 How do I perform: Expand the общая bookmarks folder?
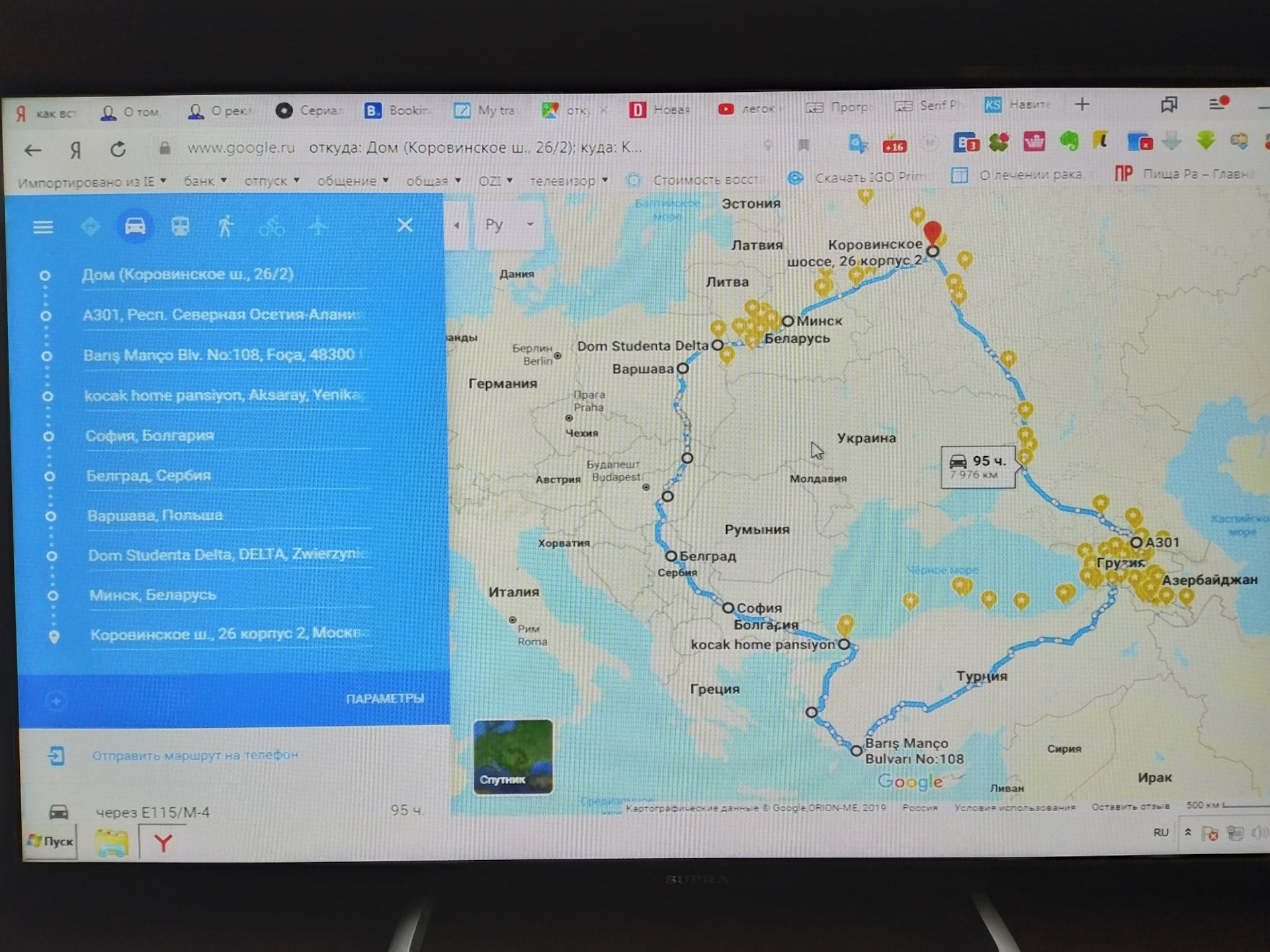tap(433, 181)
